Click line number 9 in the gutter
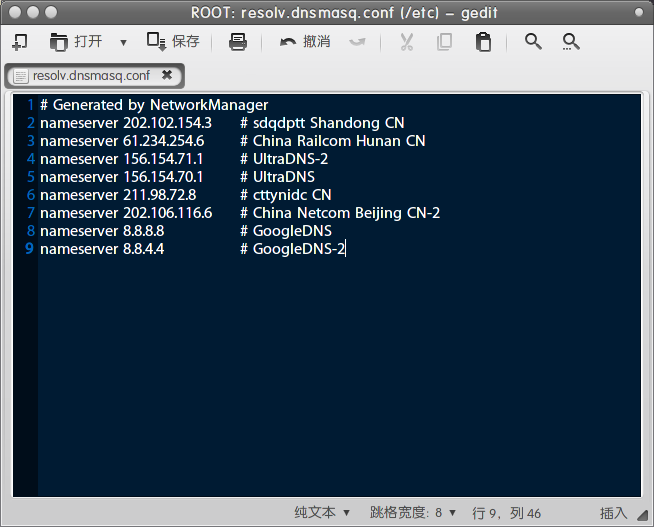Image resolution: width=654 pixels, height=527 pixels. [x=29, y=249]
